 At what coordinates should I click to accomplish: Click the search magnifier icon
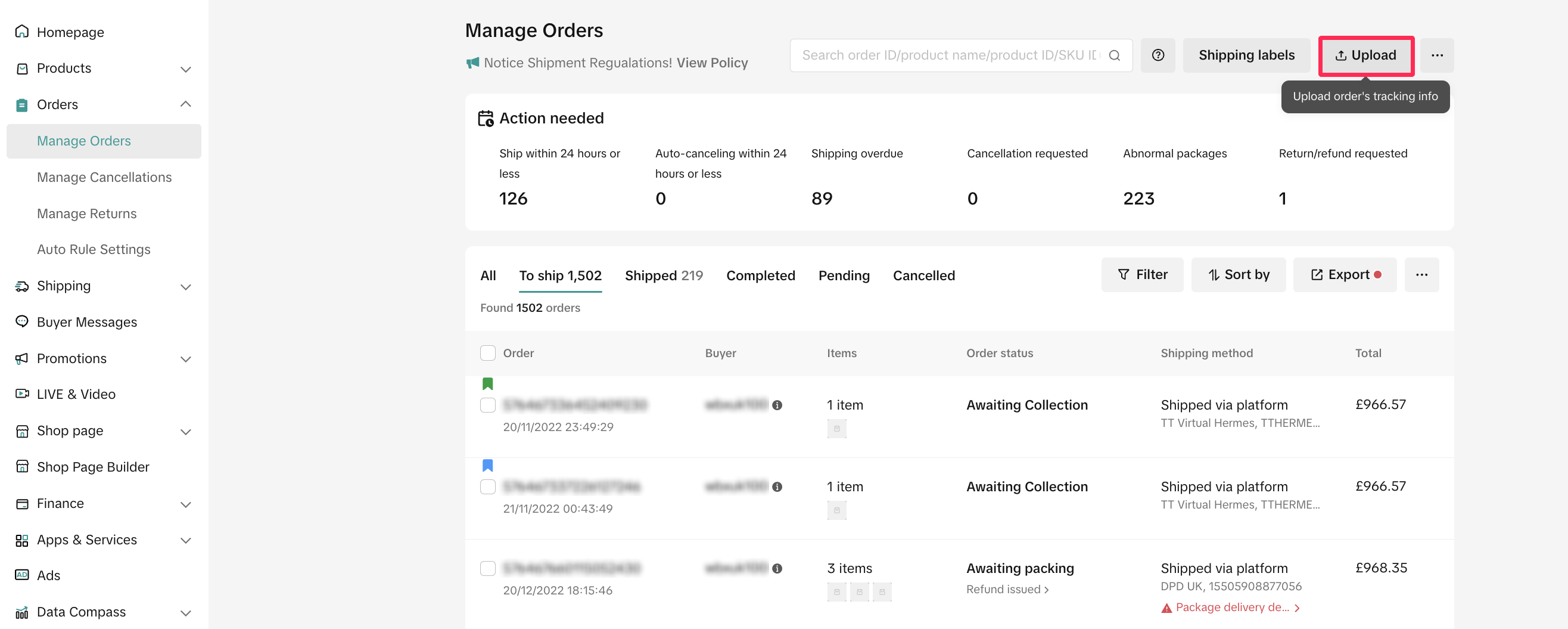pyautogui.click(x=1114, y=55)
